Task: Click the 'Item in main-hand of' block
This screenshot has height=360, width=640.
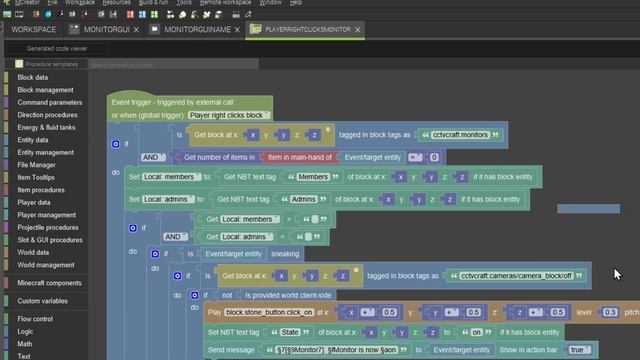Action: point(300,157)
